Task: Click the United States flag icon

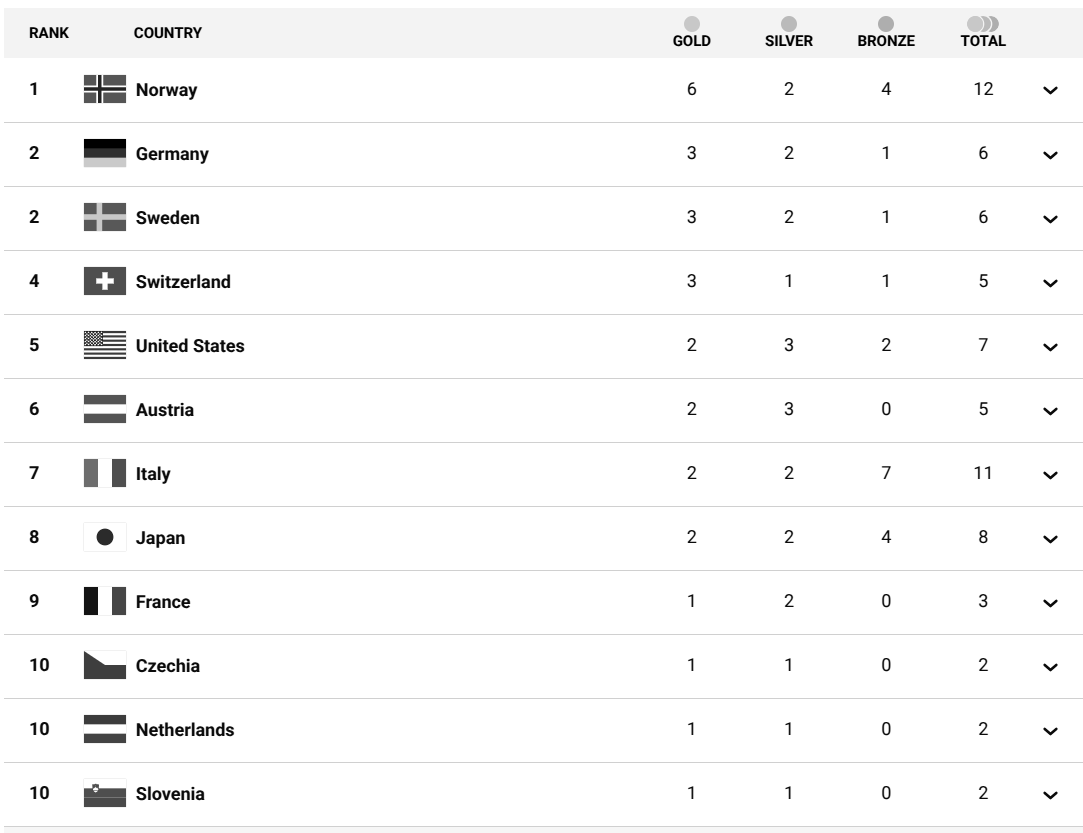Action: [104, 346]
